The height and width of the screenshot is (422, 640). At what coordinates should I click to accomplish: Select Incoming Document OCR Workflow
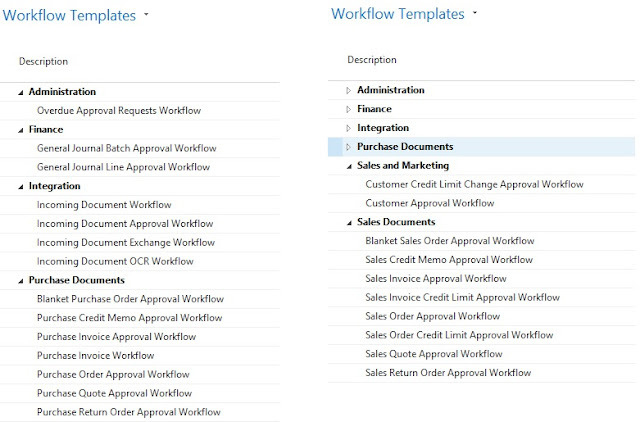click(x=115, y=261)
